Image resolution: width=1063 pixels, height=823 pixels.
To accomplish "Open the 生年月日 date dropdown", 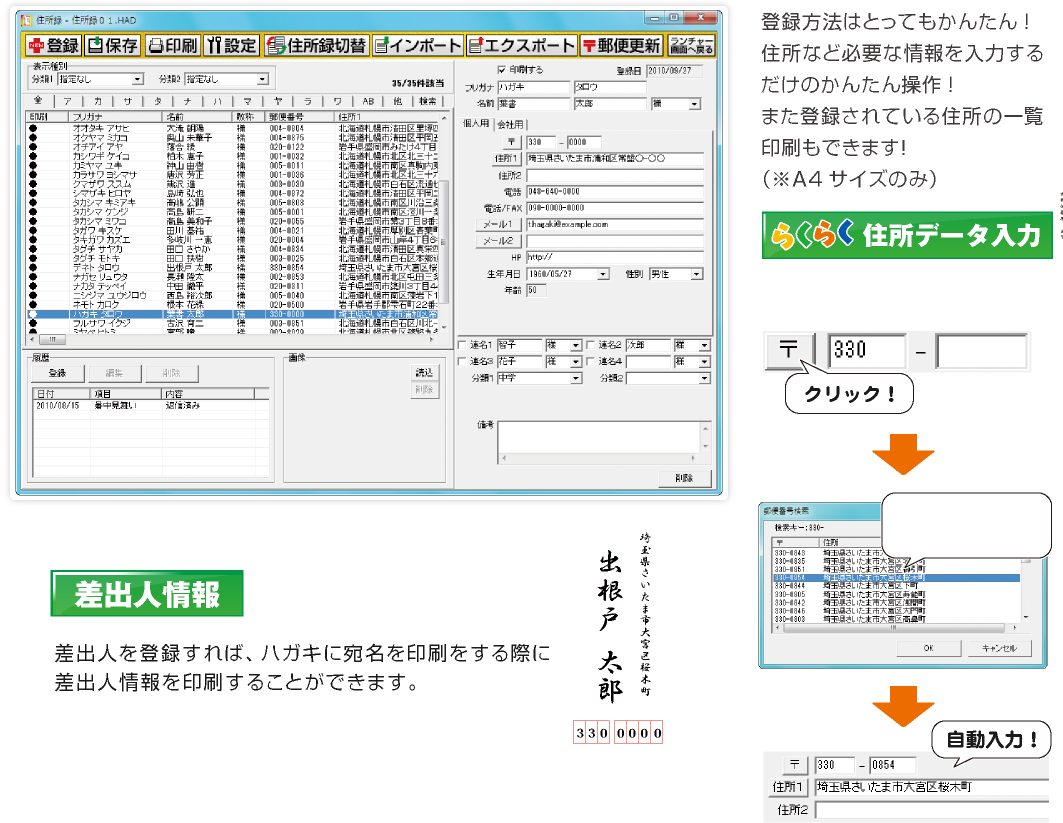I will (602, 273).
